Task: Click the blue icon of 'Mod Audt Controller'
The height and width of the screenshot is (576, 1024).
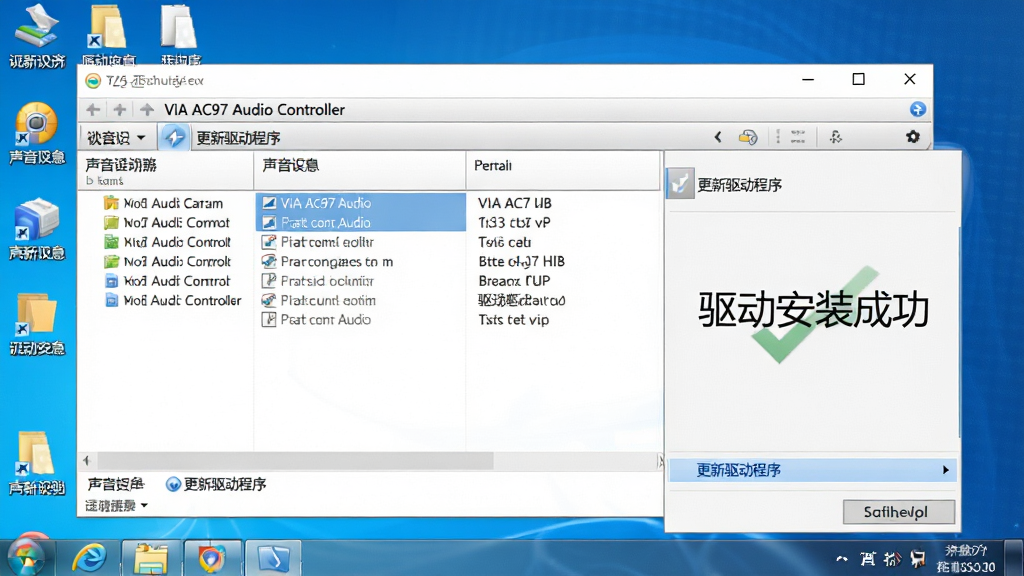Action: [x=112, y=300]
